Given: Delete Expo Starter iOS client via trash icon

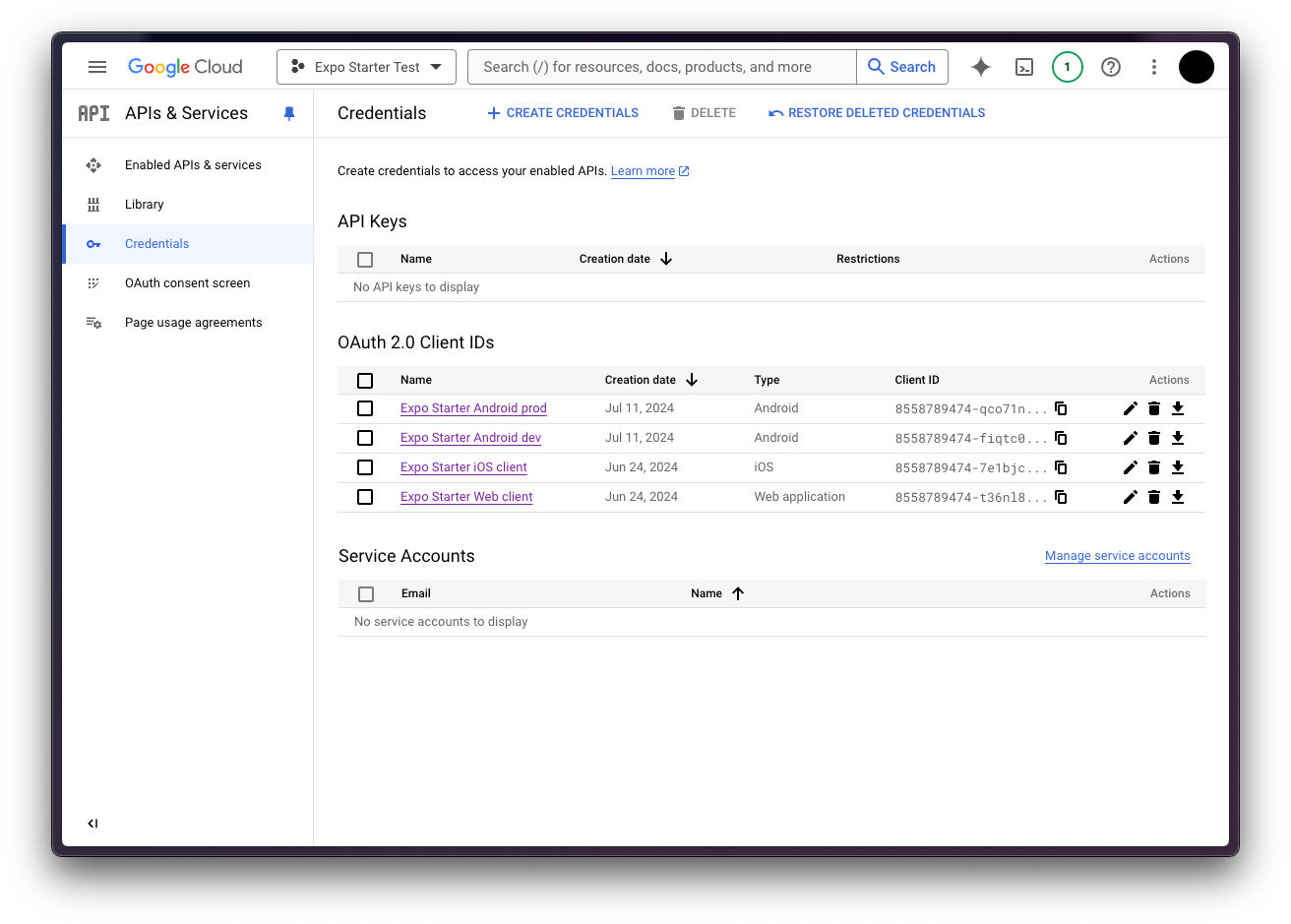Looking at the screenshot, I should (x=1154, y=467).
